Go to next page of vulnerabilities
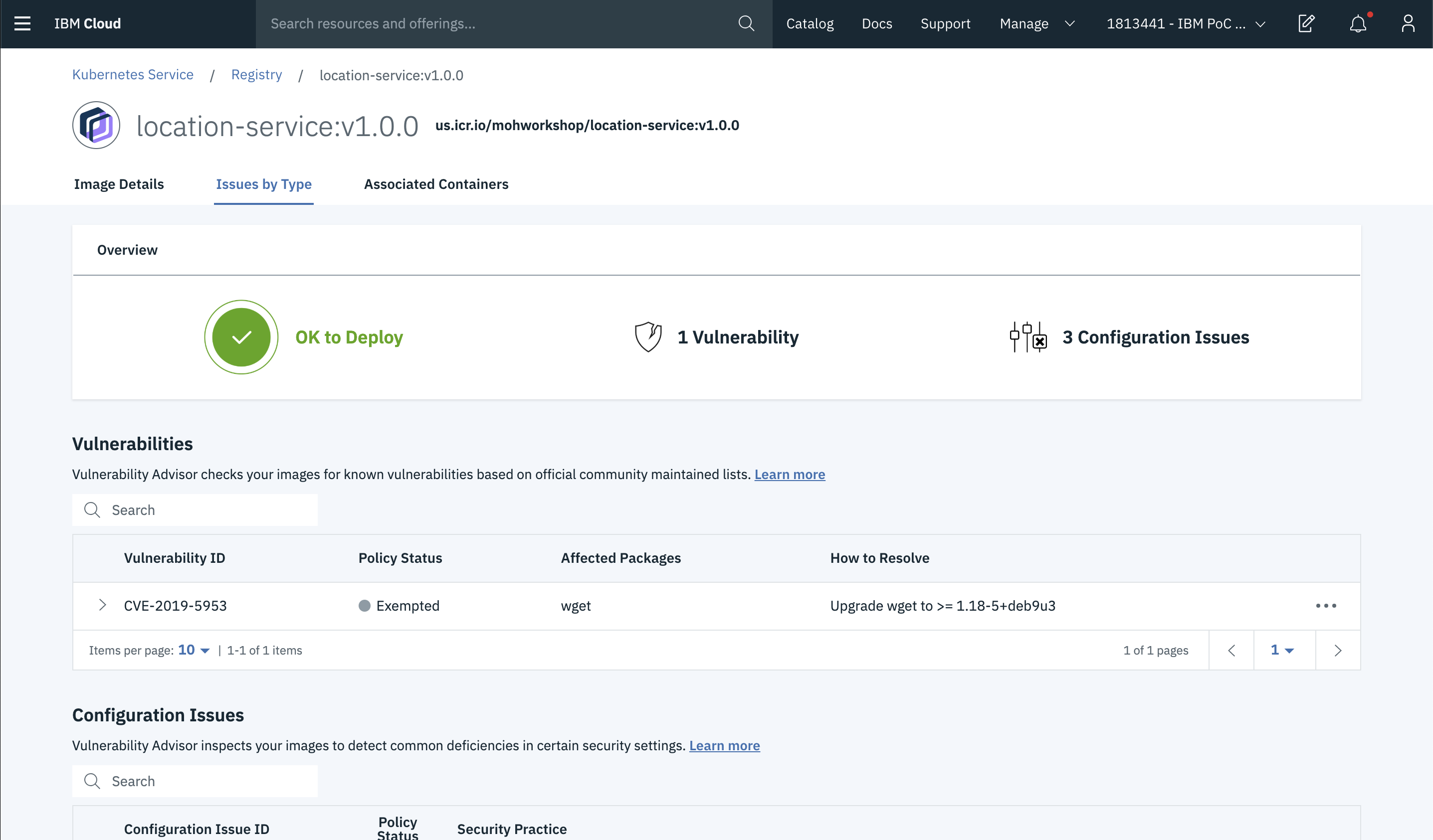 point(1338,650)
